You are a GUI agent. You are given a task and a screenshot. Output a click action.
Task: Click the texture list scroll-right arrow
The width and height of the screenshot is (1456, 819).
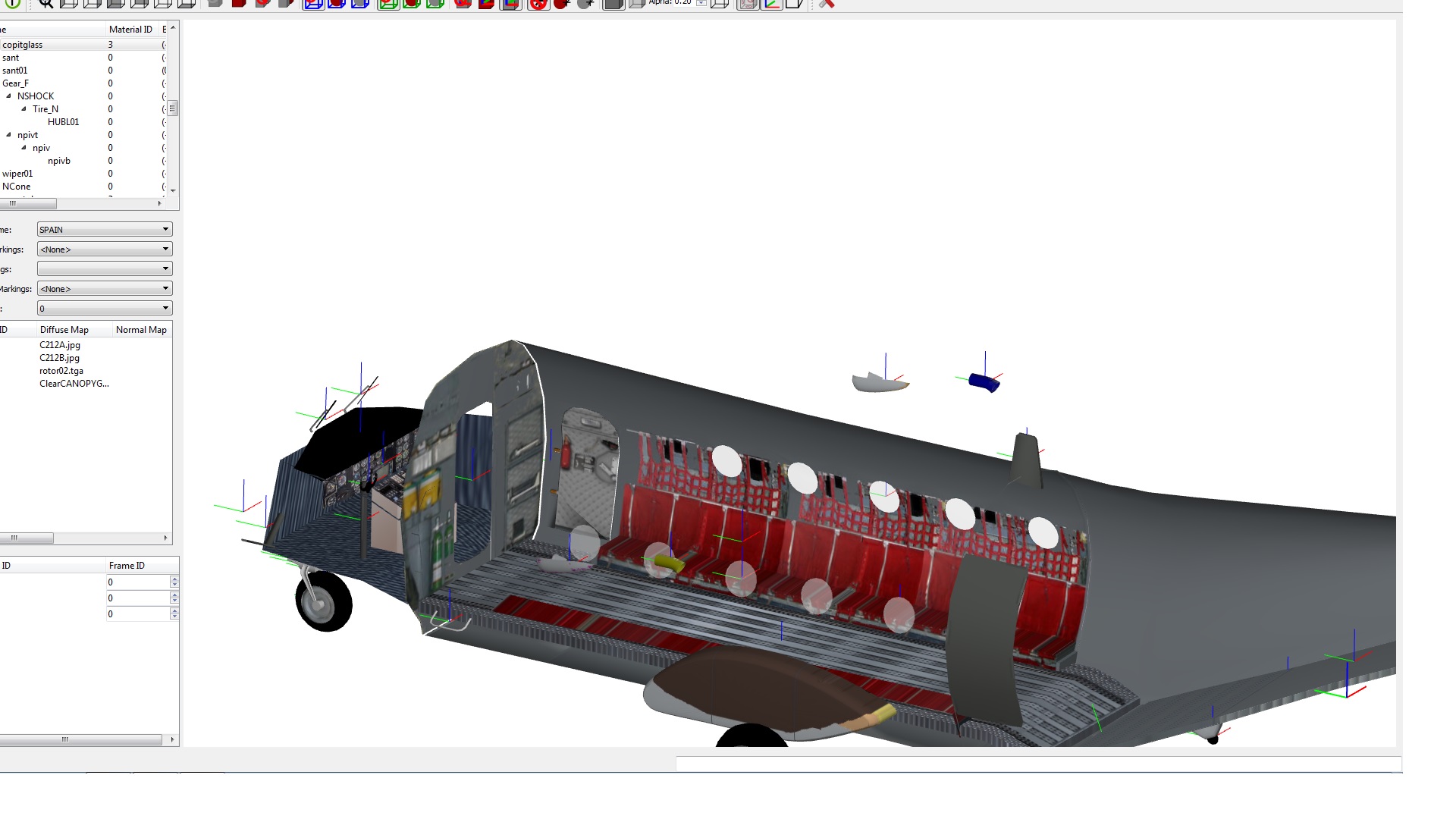point(166,538)
